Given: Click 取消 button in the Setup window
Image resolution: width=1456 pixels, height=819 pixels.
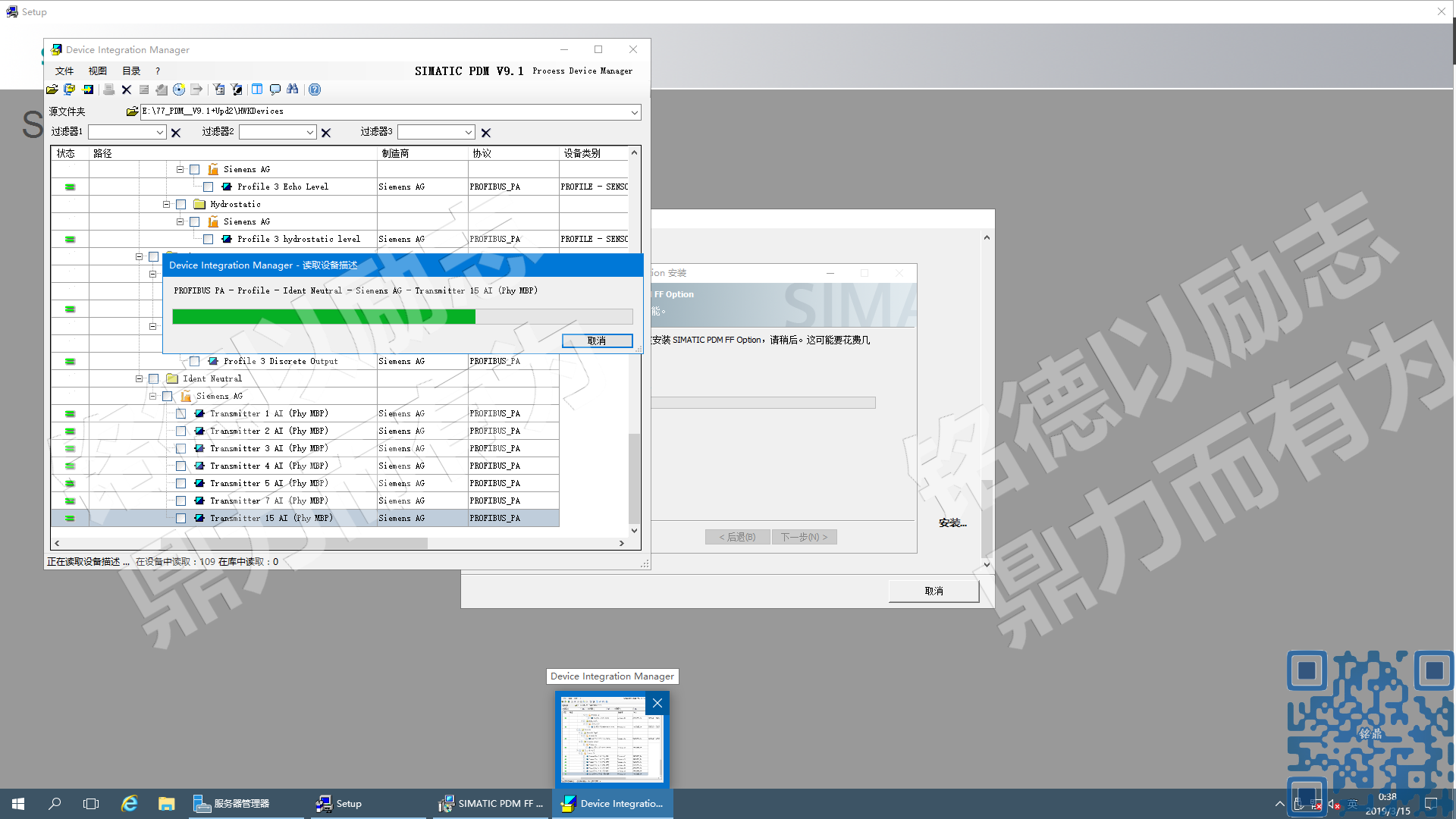Looking at the screenshot, I should pyautogui.click(x=934, y=591).
